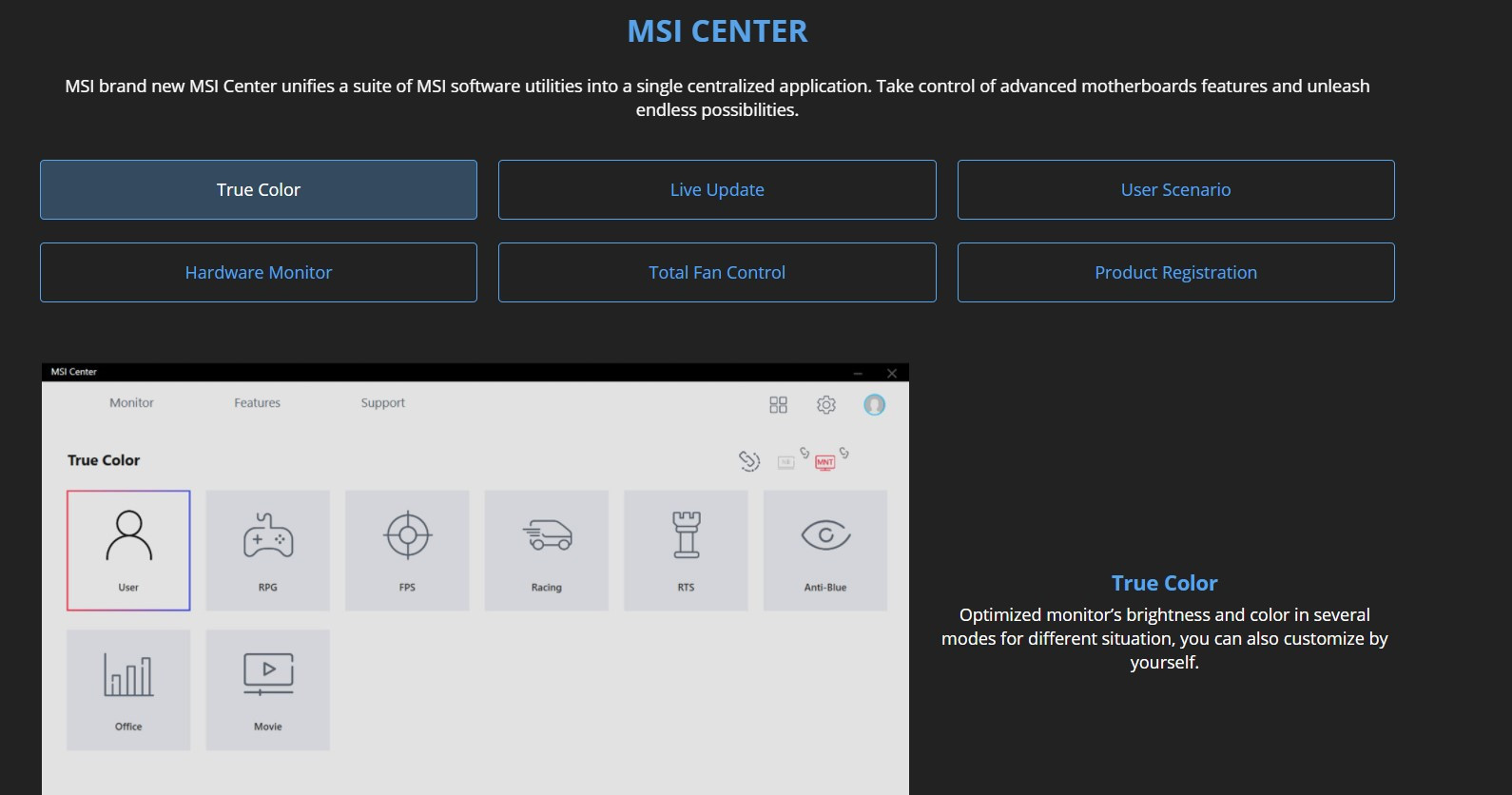Click the greyed NB notebook device icon

(x=785, y=463)
